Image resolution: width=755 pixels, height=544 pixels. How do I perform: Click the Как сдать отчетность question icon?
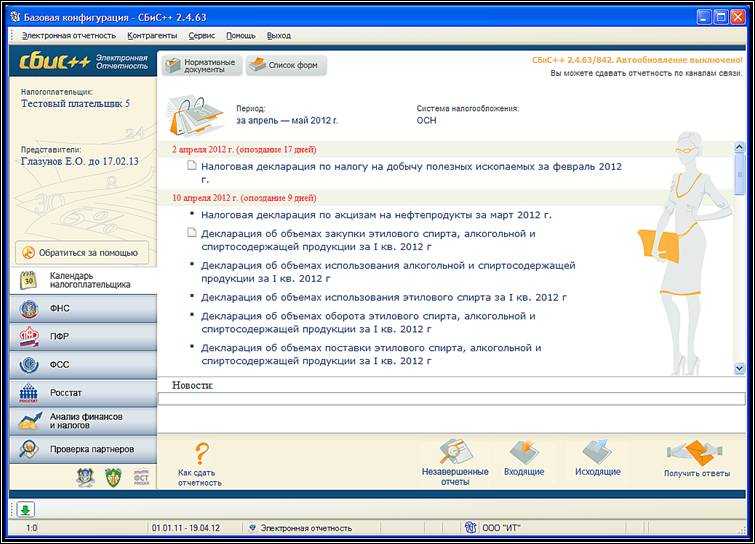pos(202,453)
